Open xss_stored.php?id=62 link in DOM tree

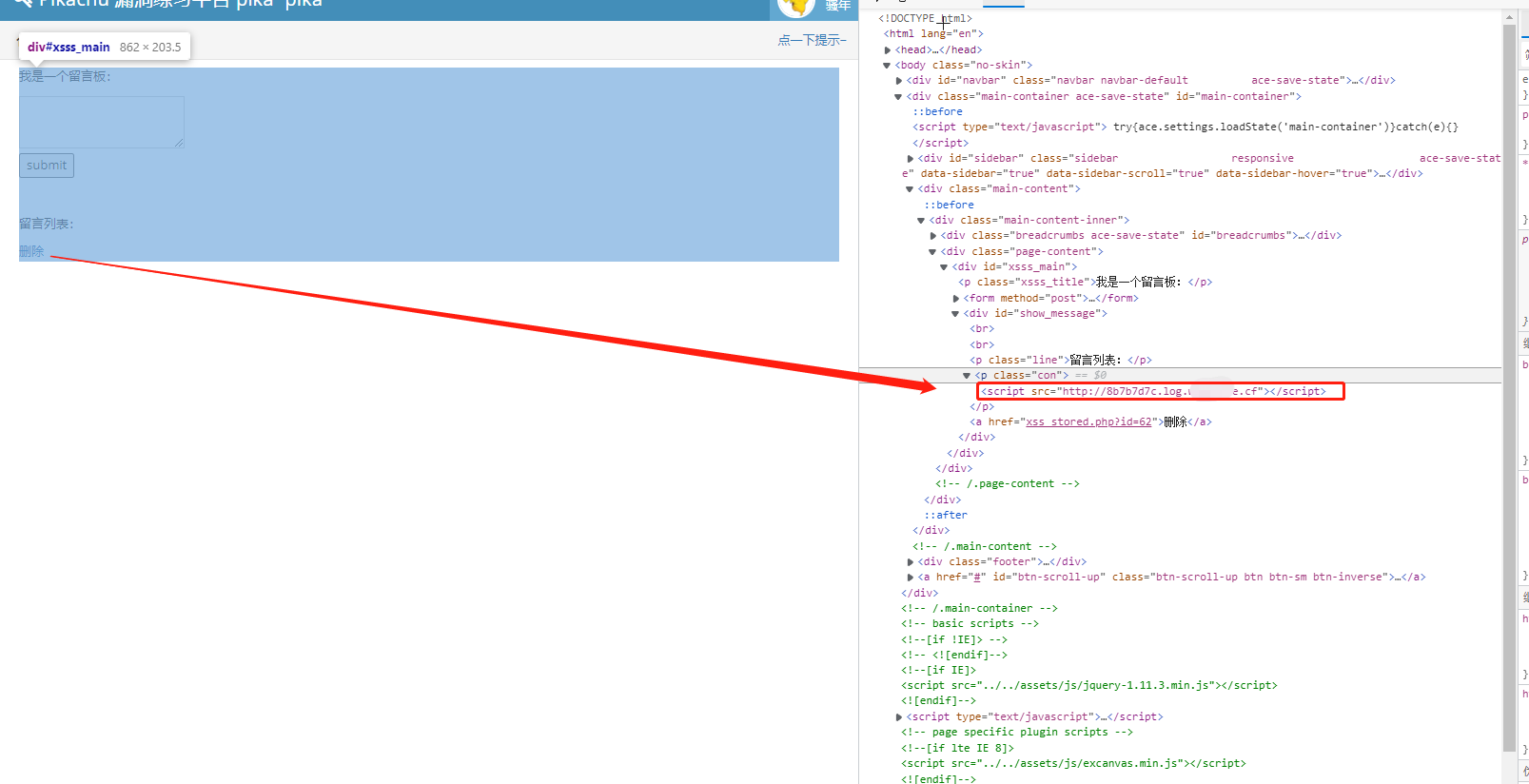tap(1088, 421)
